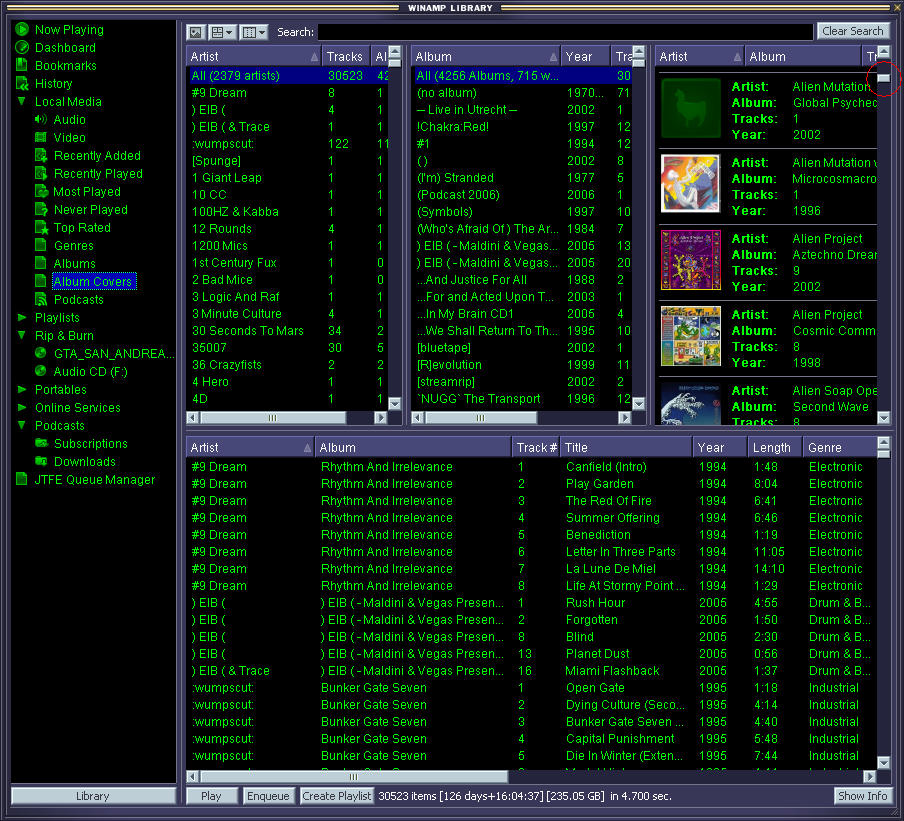Click the album covers pane scroll down arrow
The width and height of the screenshot is (904, 821).
click(883, 417)
